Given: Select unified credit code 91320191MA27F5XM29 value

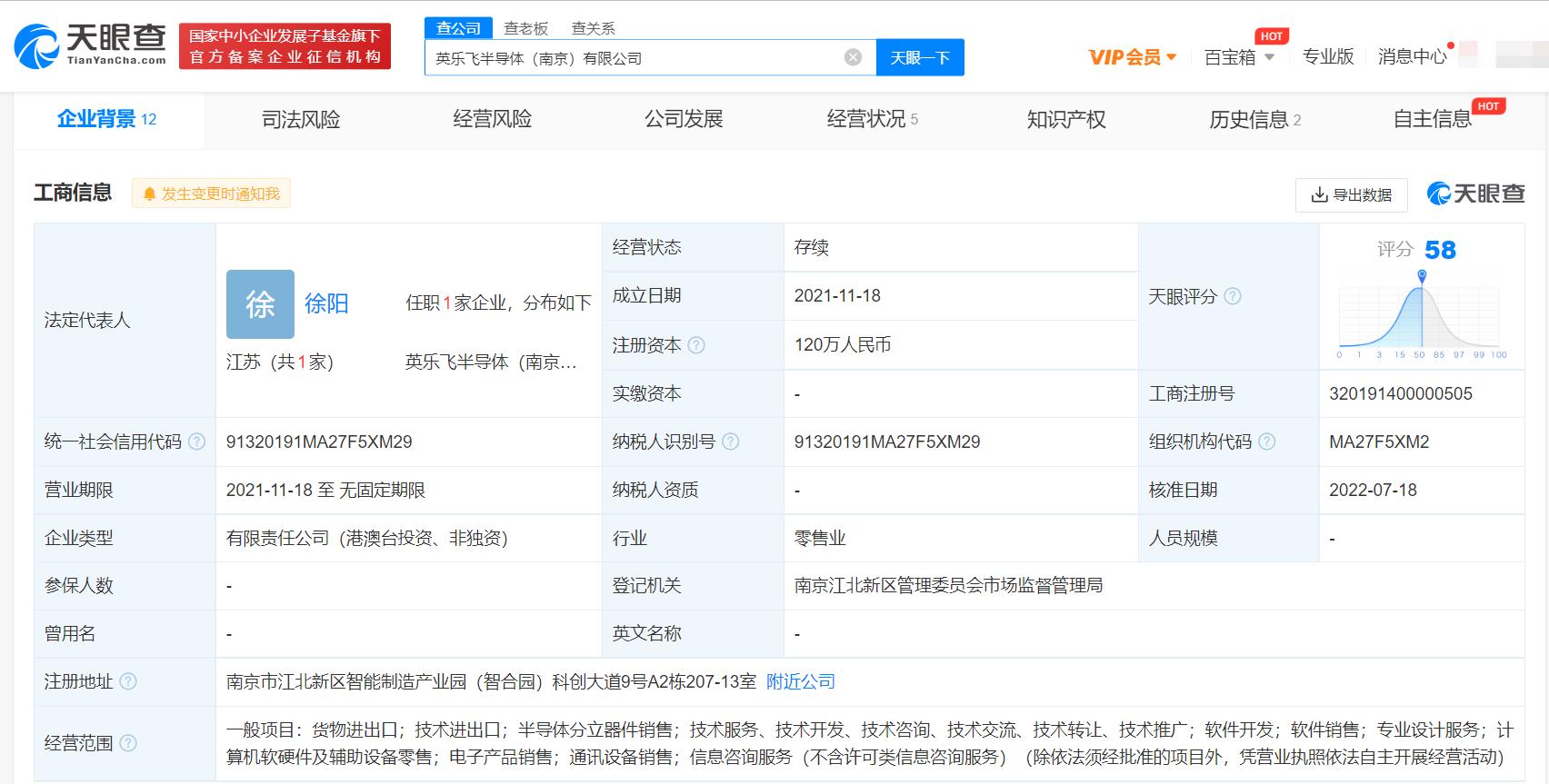Looking at the screenshot, I should 319,442.
